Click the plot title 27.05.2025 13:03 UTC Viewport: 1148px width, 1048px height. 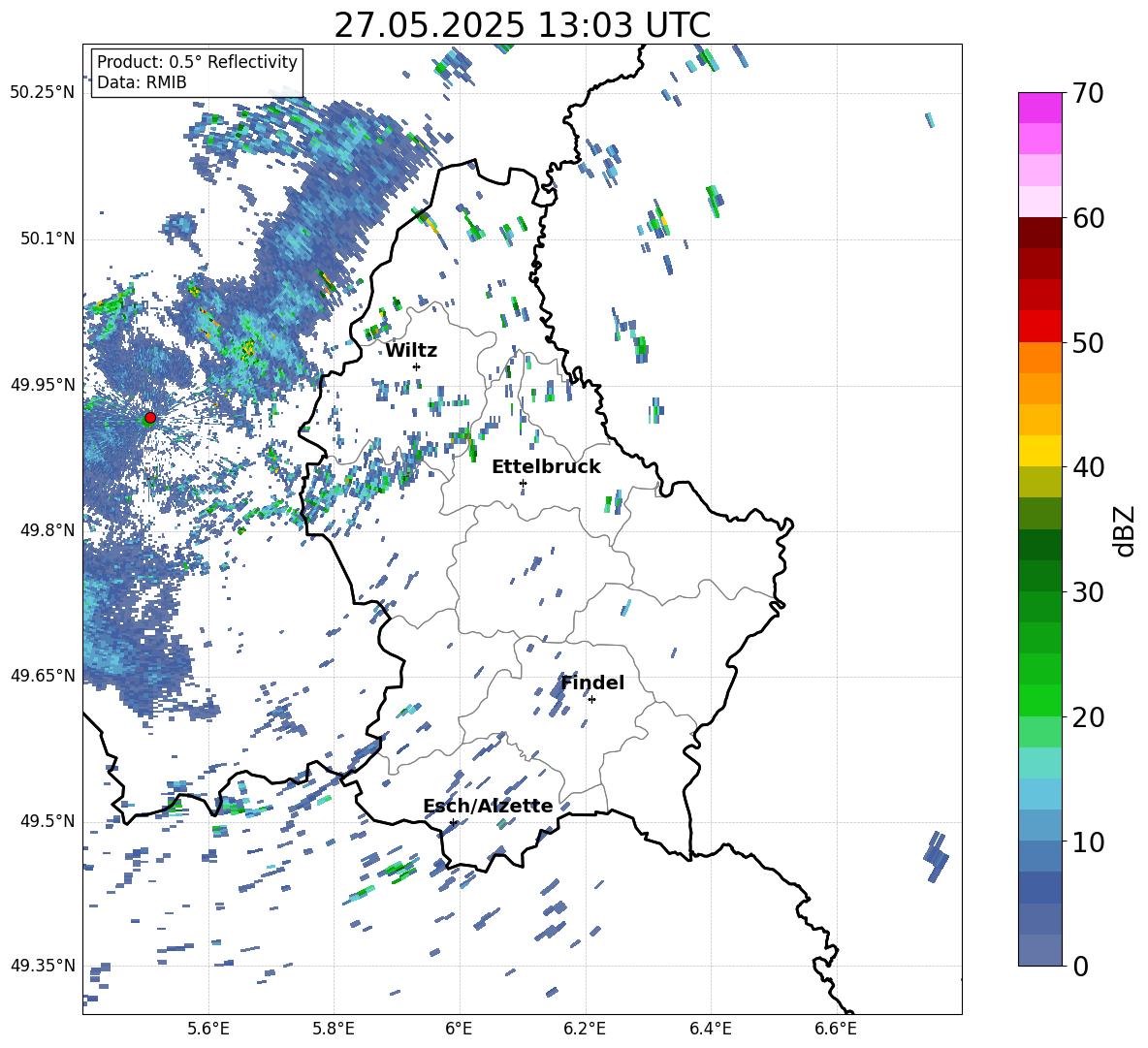point(522,25)
